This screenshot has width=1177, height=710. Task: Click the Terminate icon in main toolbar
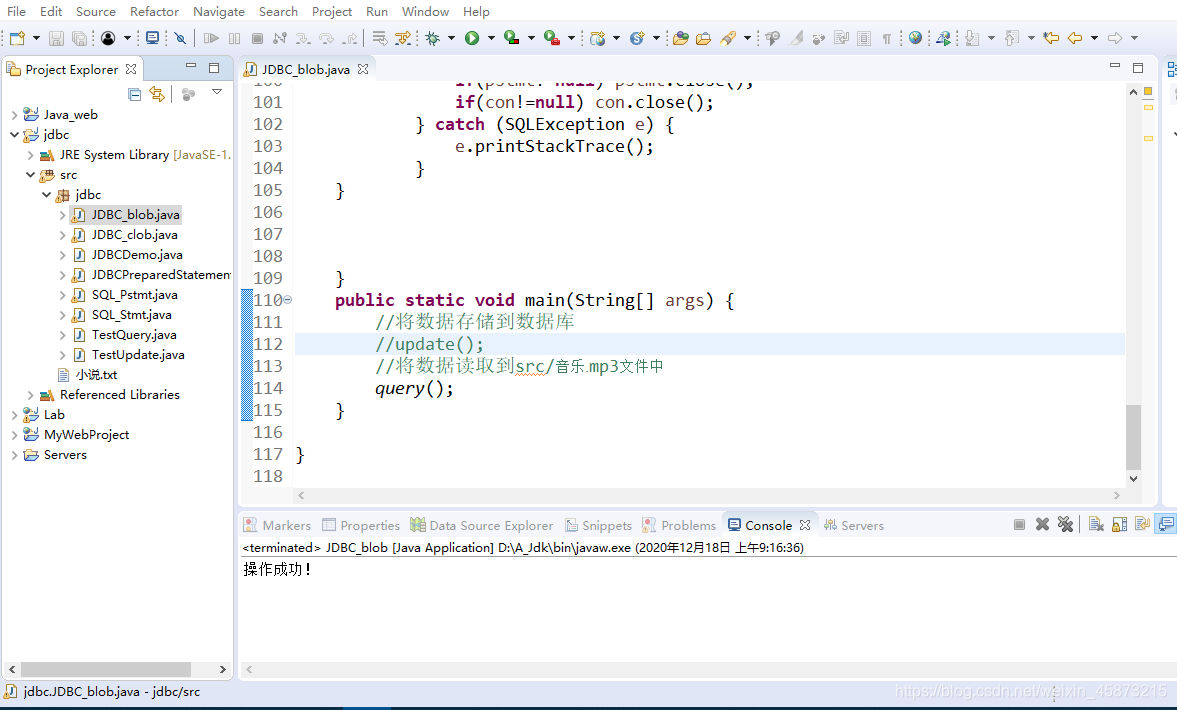(x=257, y=38)
